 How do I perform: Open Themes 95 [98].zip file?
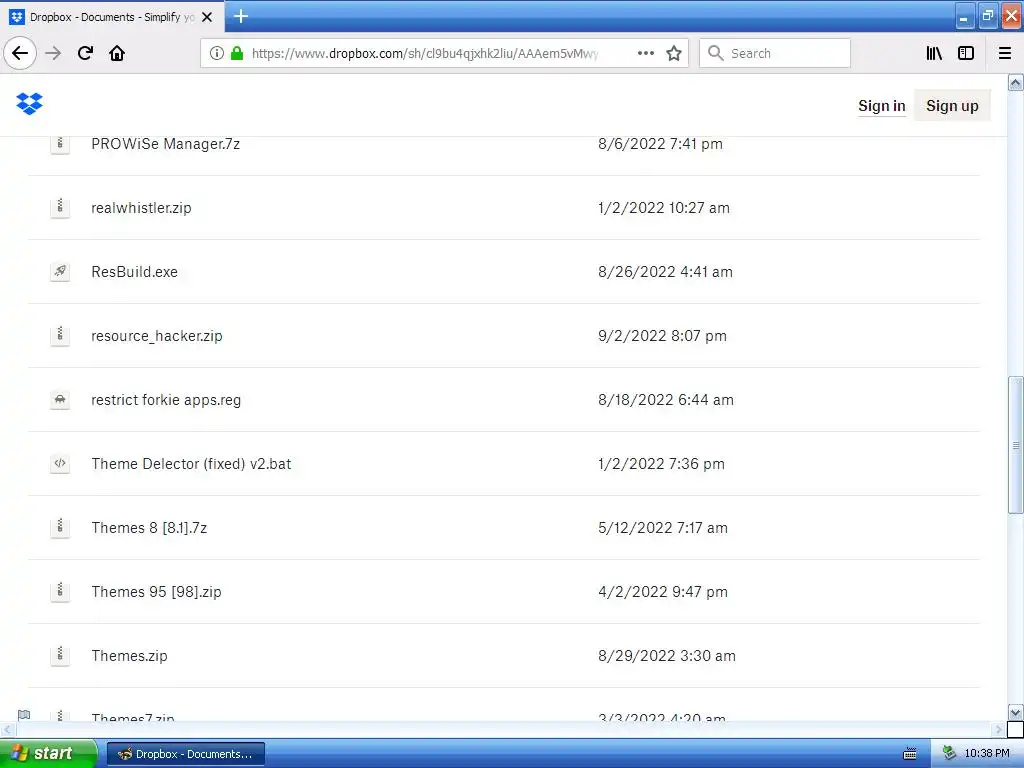(x=156, y=592)
